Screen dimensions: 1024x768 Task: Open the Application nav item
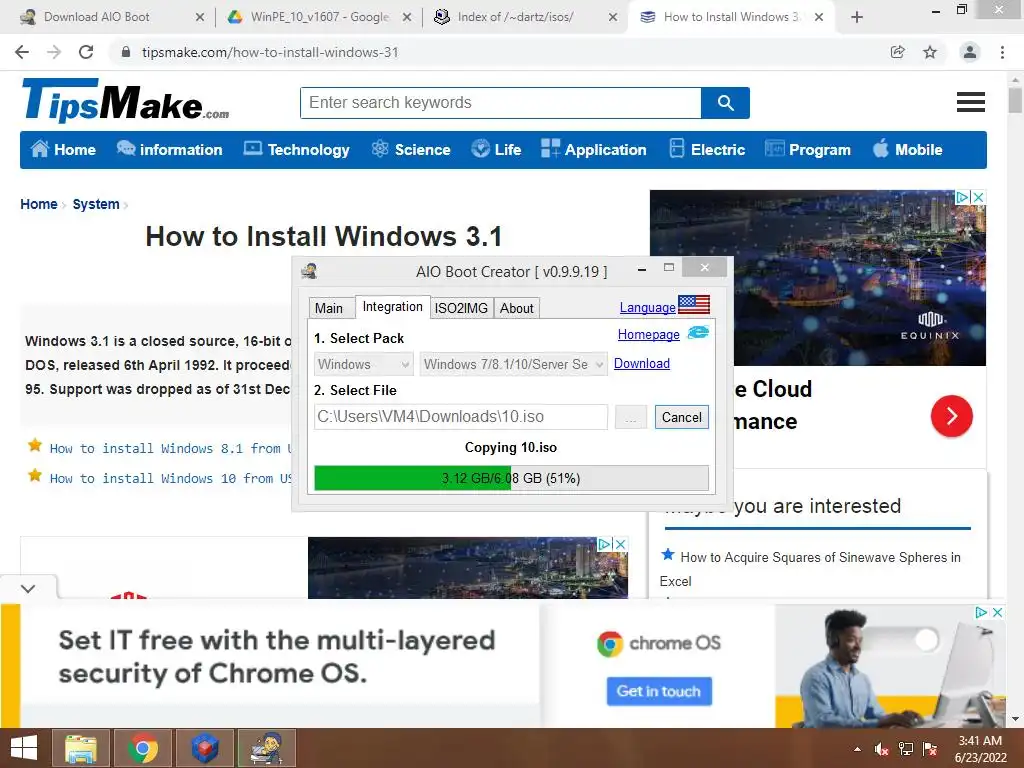[594, 150]
